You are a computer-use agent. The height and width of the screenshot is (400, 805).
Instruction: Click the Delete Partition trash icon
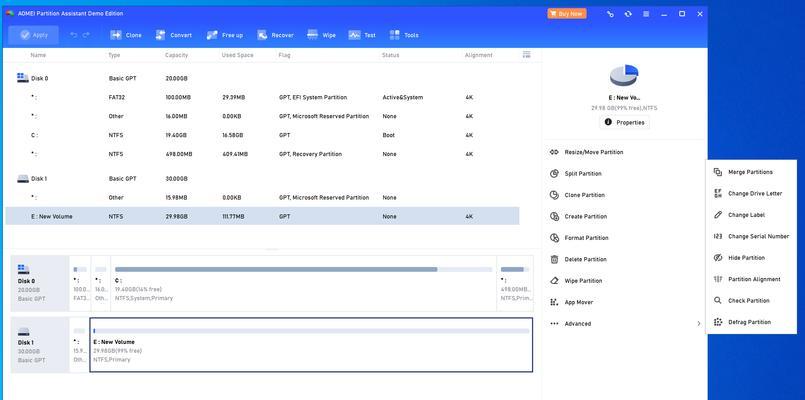554,259
